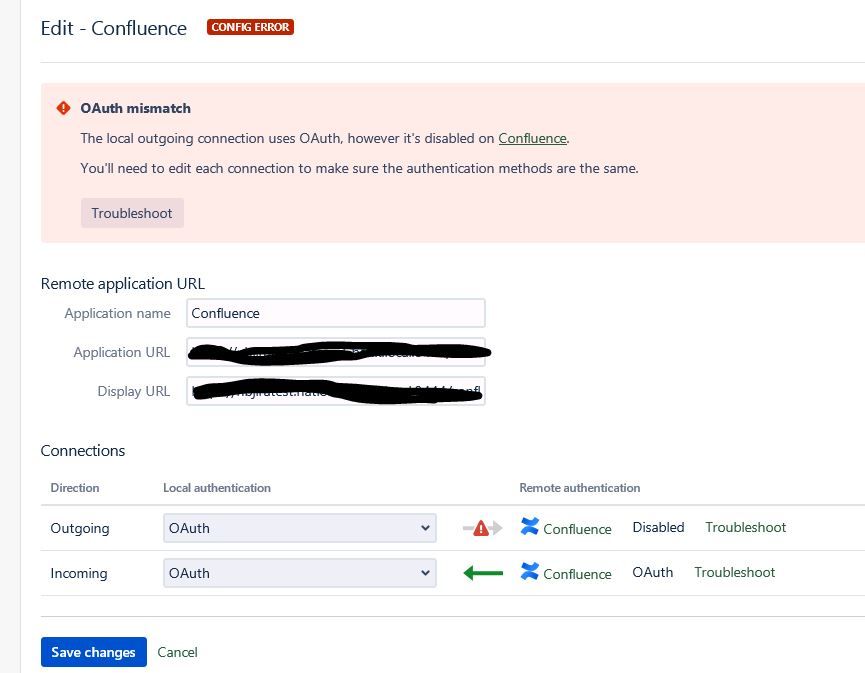Click the 'Disabled' remote authentication status
865x673 pixels.
658,527
